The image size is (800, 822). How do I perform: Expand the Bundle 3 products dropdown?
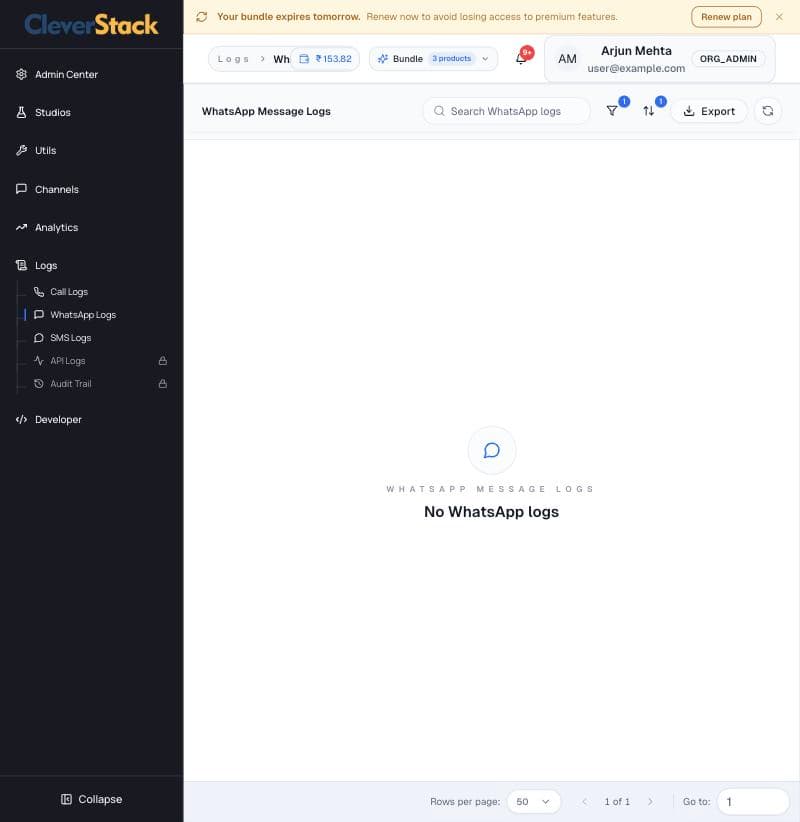(x=433, y=59)
